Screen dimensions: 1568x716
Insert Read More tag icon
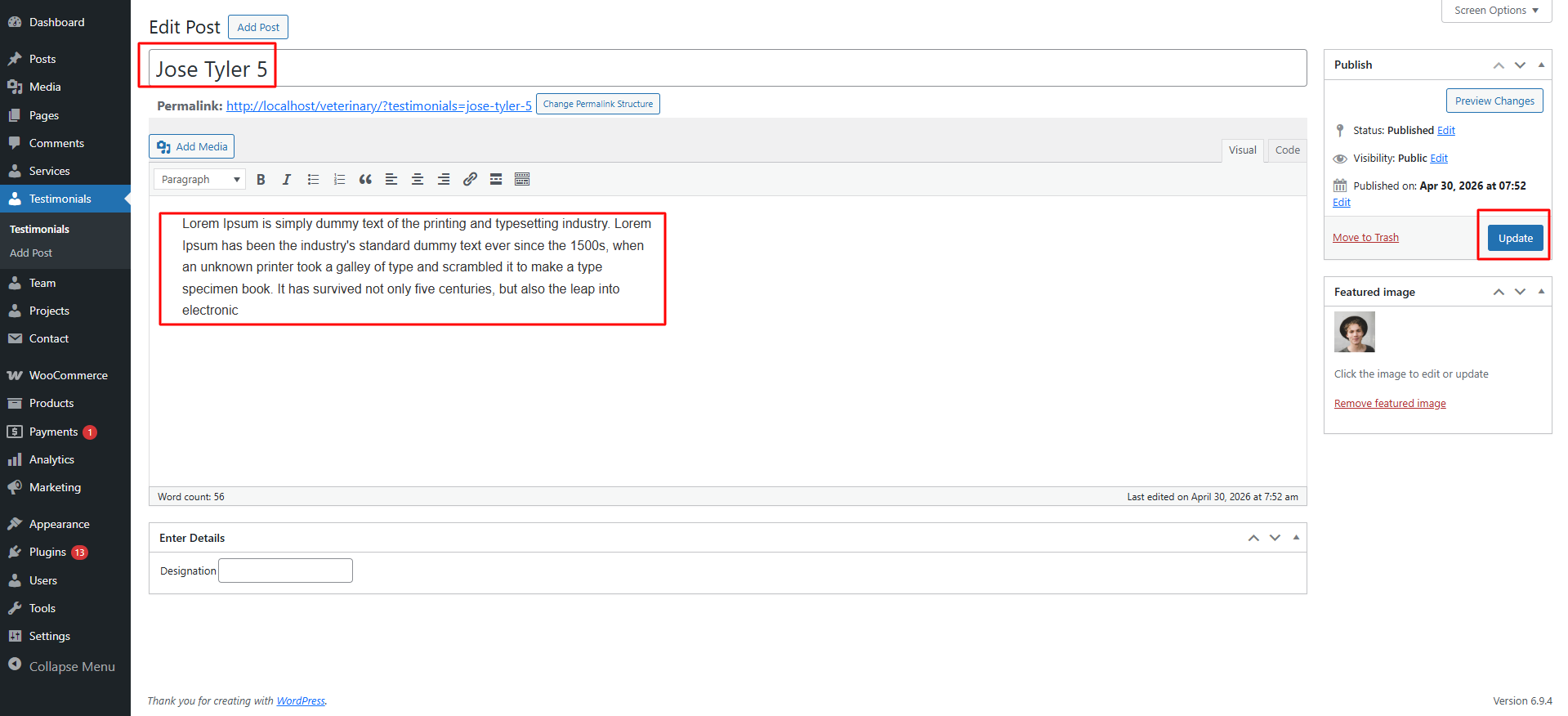(x=496, y=180)
